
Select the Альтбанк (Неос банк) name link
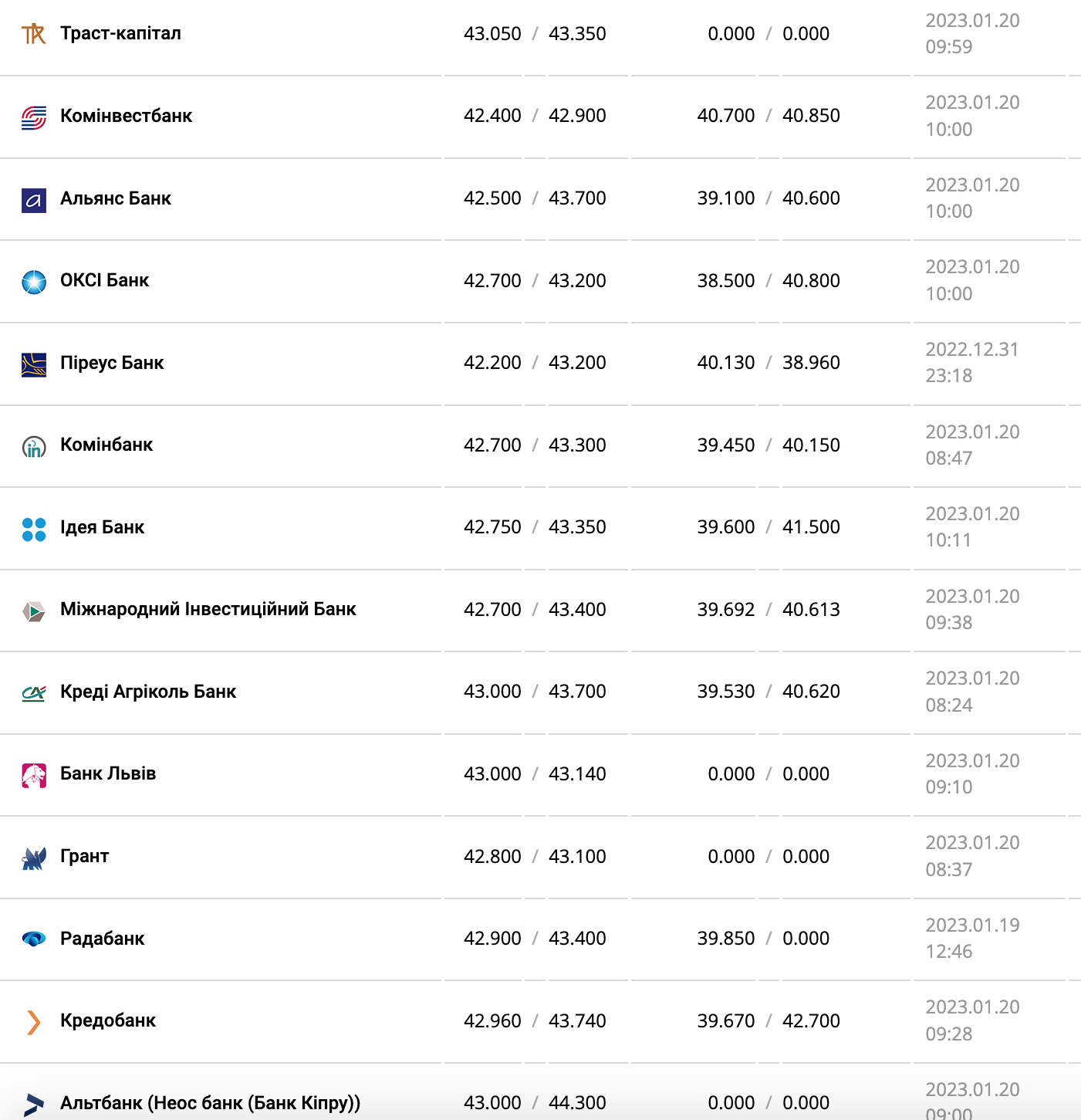pyautogui.click(x=210, y=1103)
